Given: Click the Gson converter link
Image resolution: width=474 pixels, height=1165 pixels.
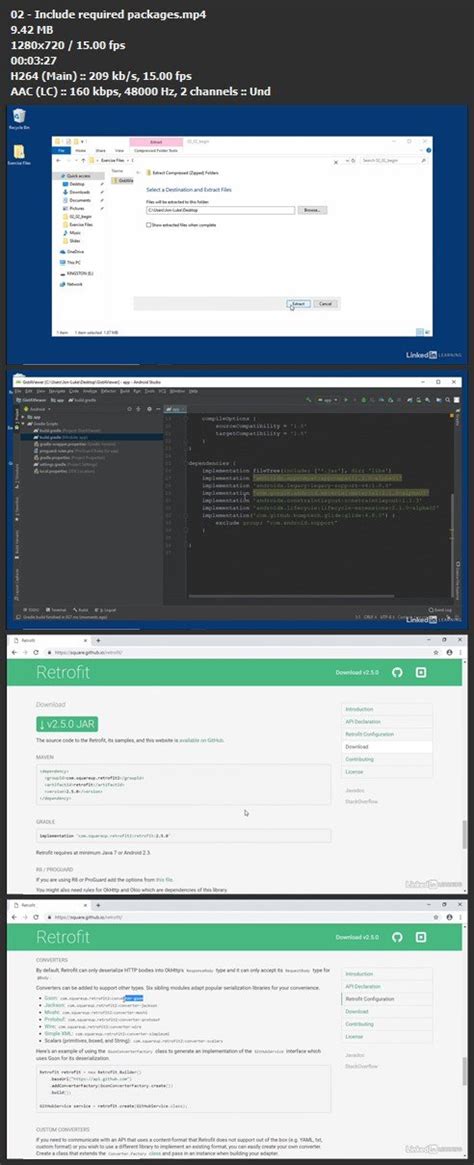Looking at the screenshot, I should click(49, 998).
